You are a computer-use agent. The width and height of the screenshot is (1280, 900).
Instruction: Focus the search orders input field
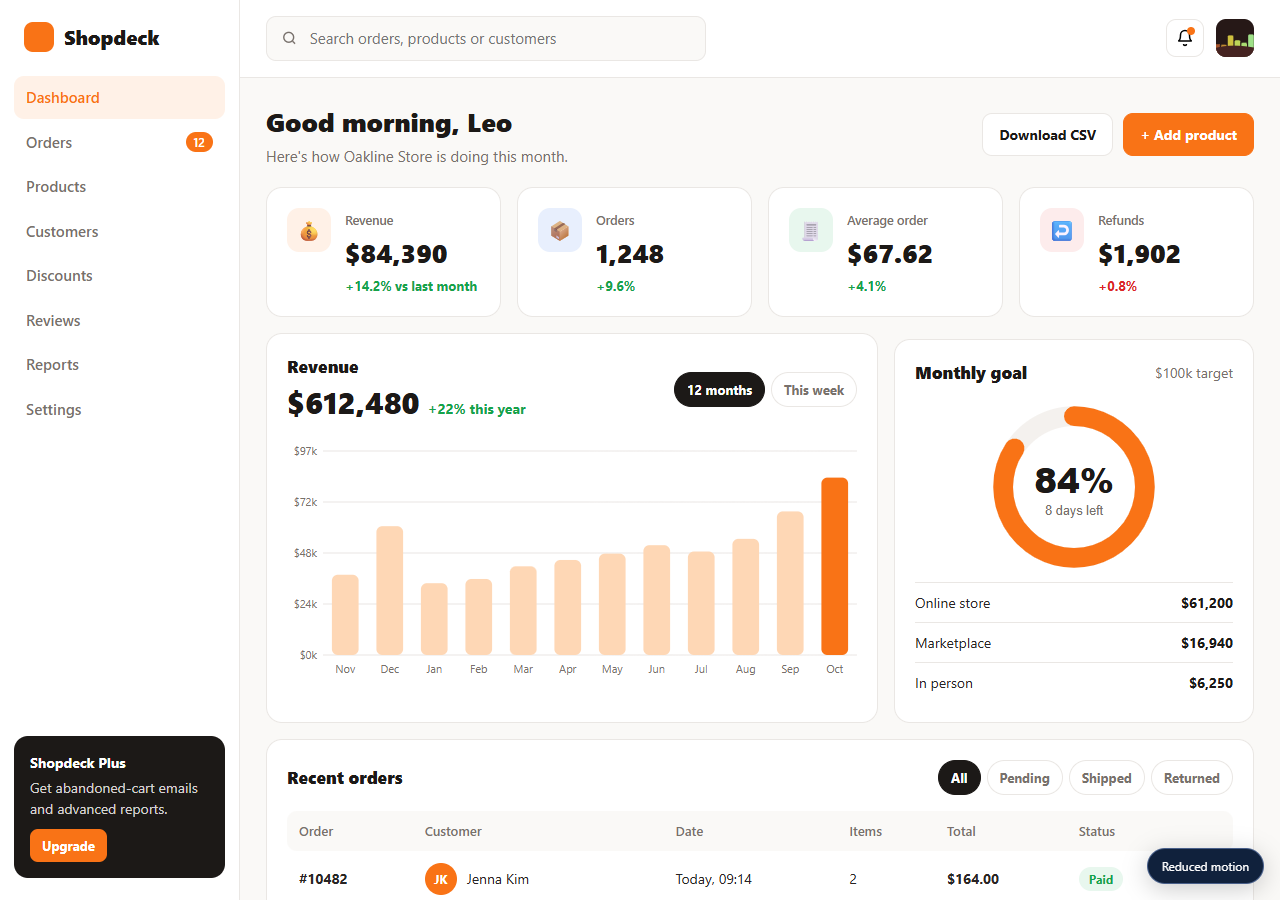tap(486, 39)
